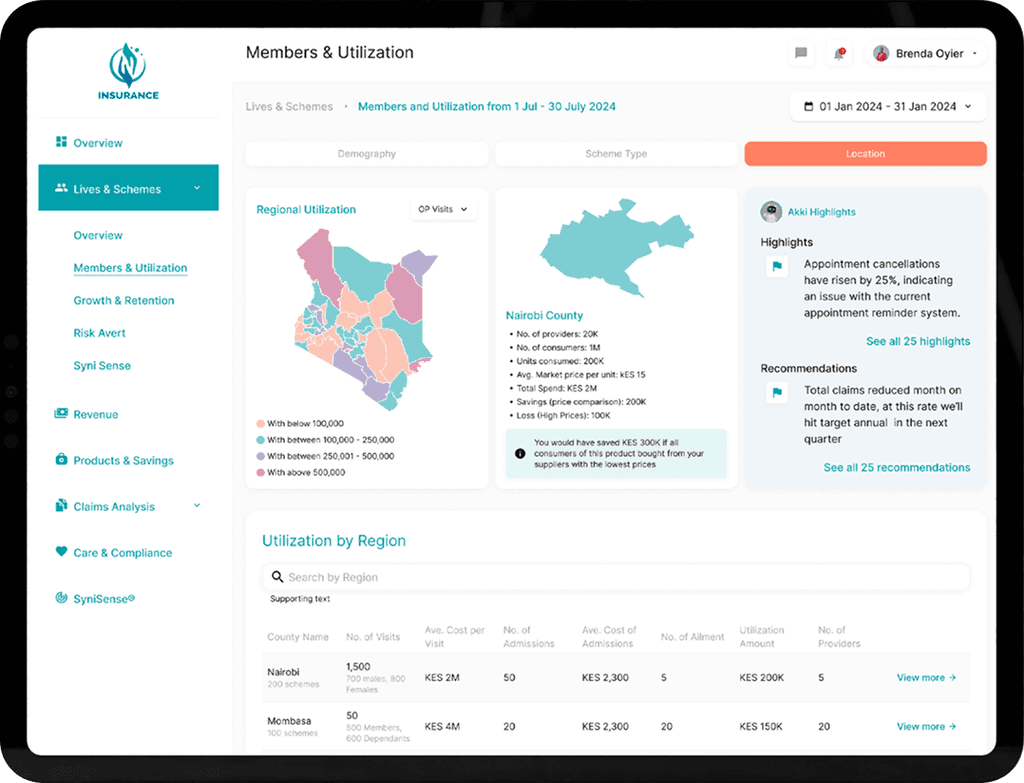1024x783 pixels.
Task: Open Growth & Retention submenu item
Action: pos(124,300)
